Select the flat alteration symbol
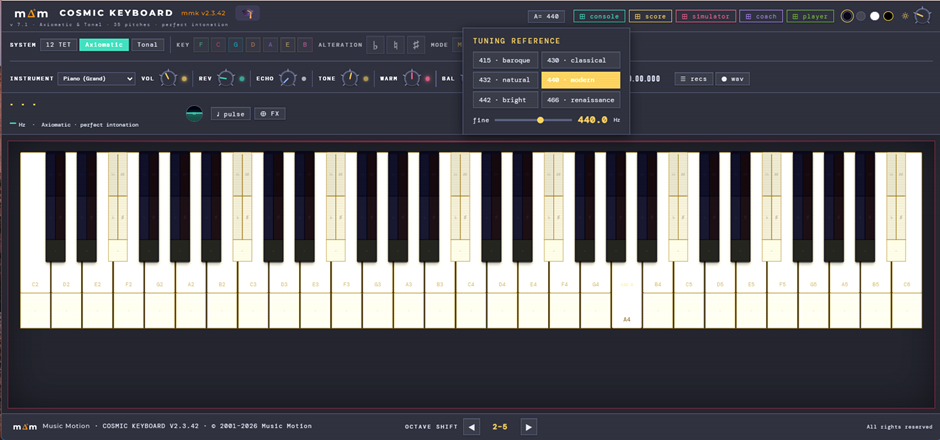Image resolution: width=940 pixels, height=440 pixels. 375,44
